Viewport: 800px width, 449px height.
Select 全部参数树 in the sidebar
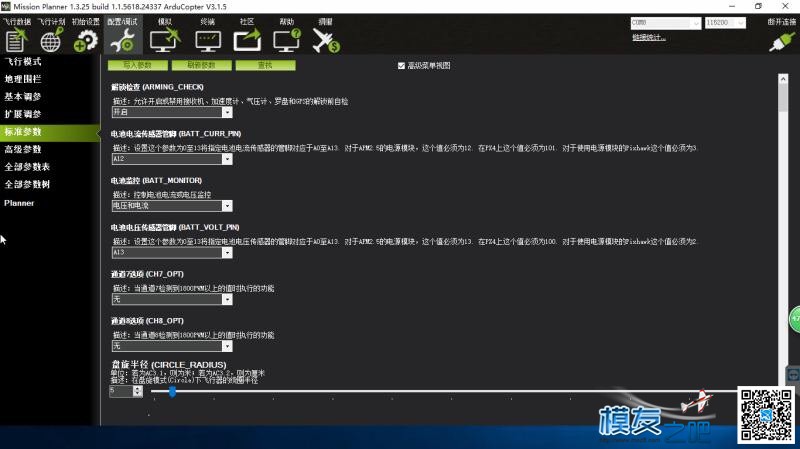click(28, 184)
